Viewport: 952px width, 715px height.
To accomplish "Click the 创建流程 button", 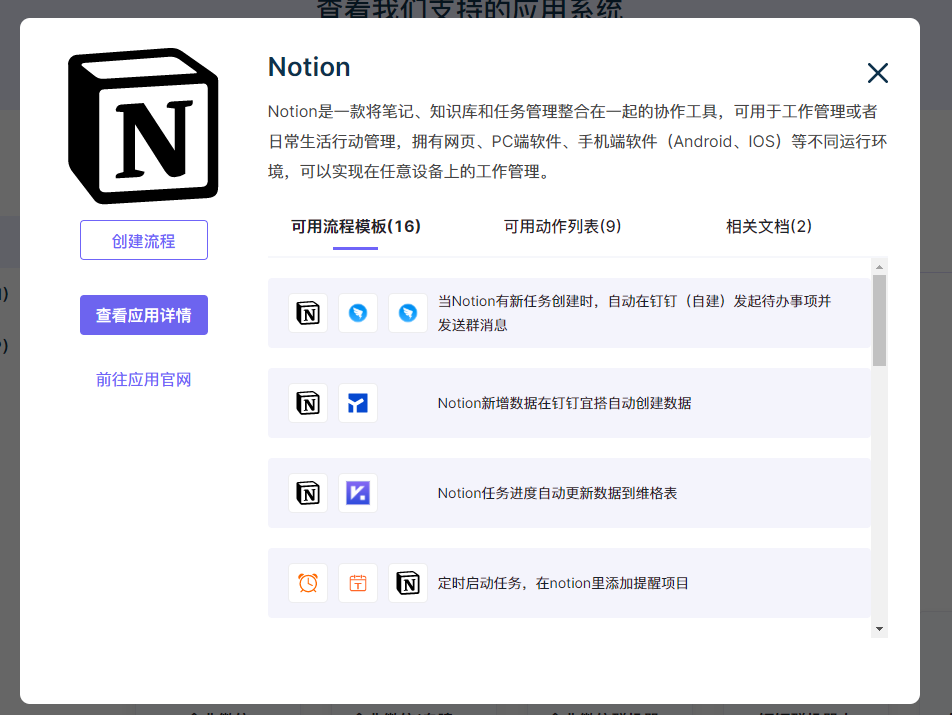I will point(143,240).
